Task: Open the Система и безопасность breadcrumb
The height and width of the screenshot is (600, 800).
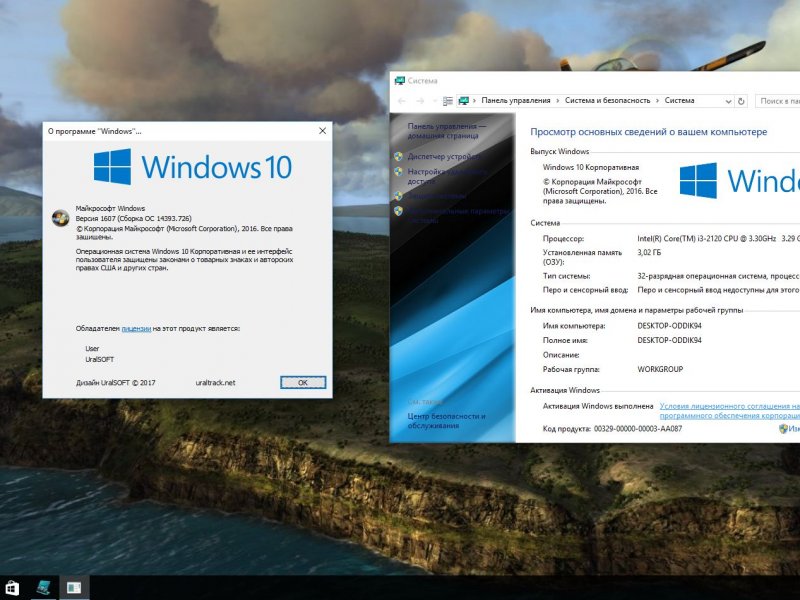Action: (608, 101)
